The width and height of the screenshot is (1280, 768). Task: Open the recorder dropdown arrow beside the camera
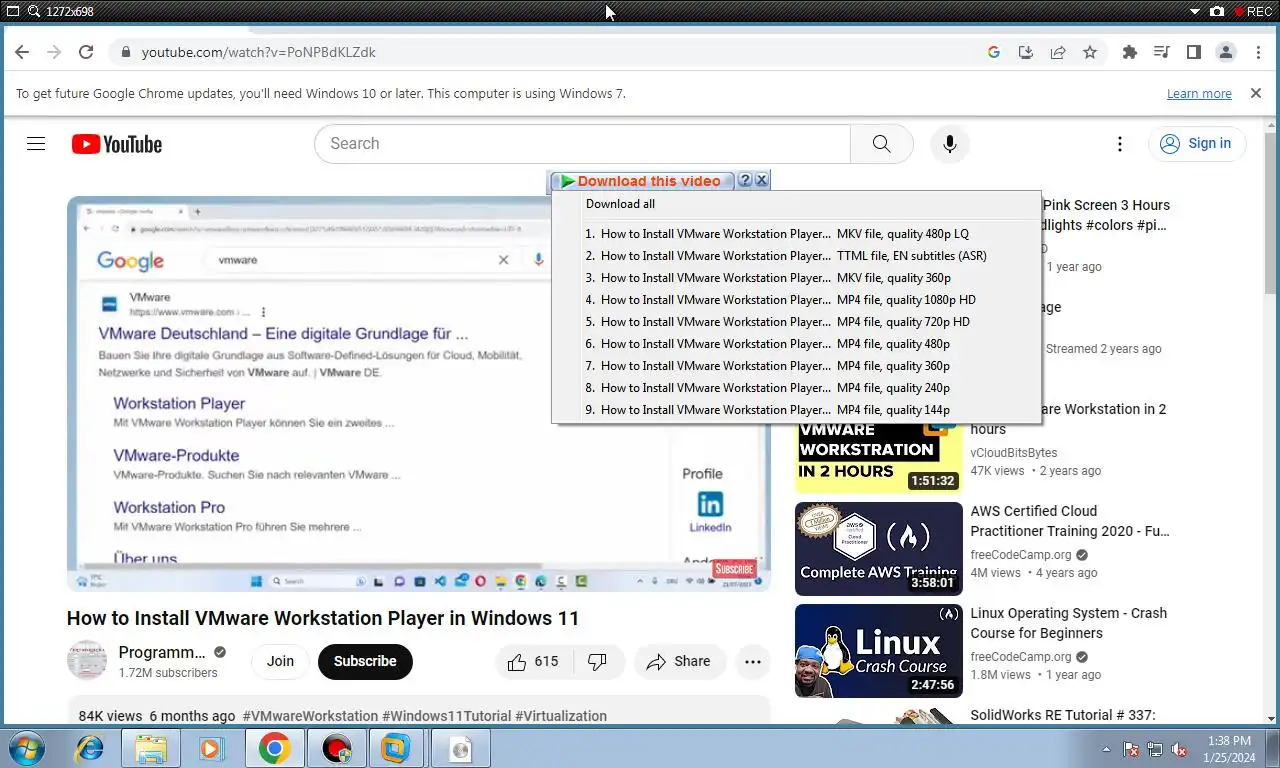click(1194, 11)
